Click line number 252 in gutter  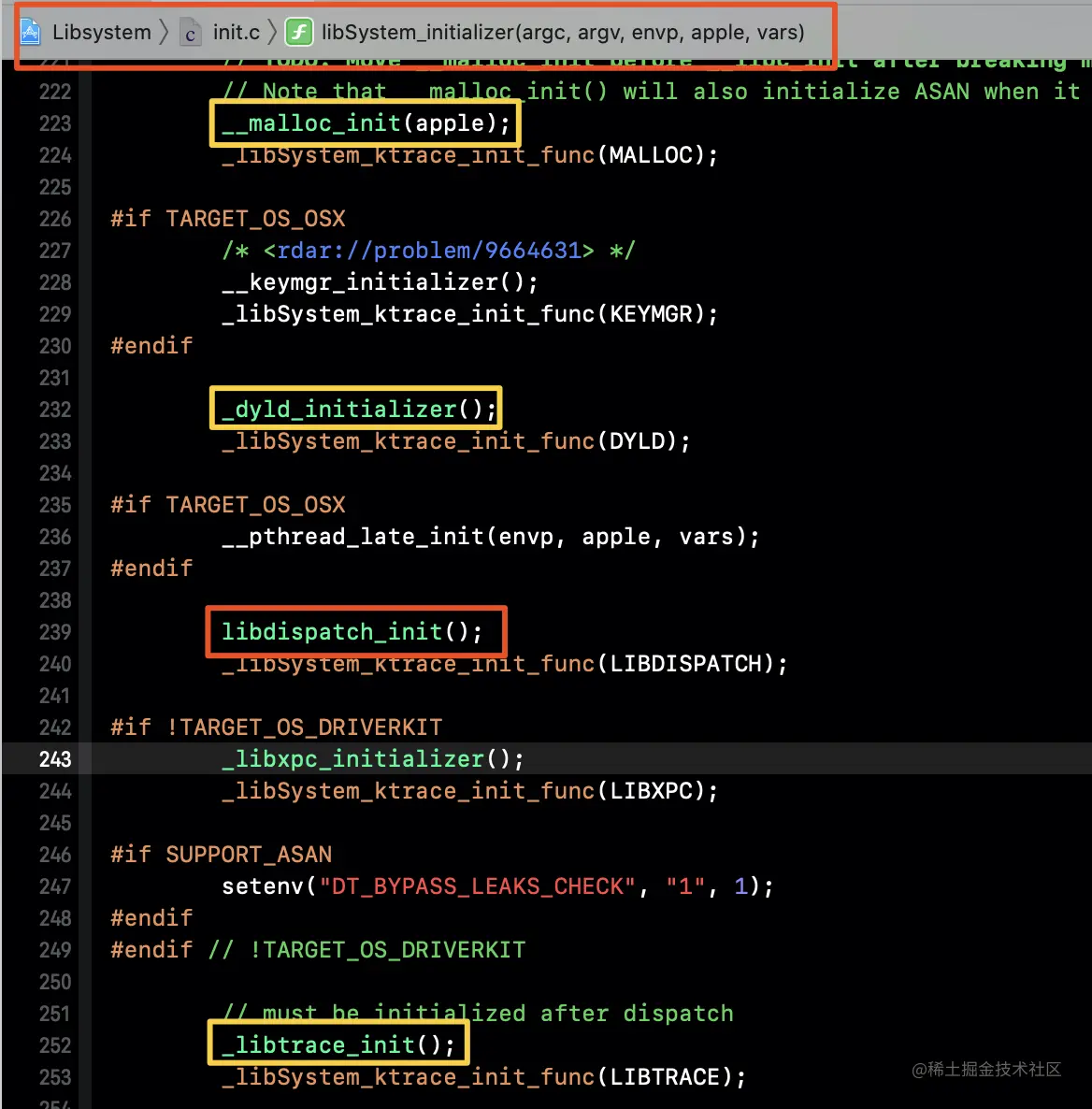click(55, 1045)
